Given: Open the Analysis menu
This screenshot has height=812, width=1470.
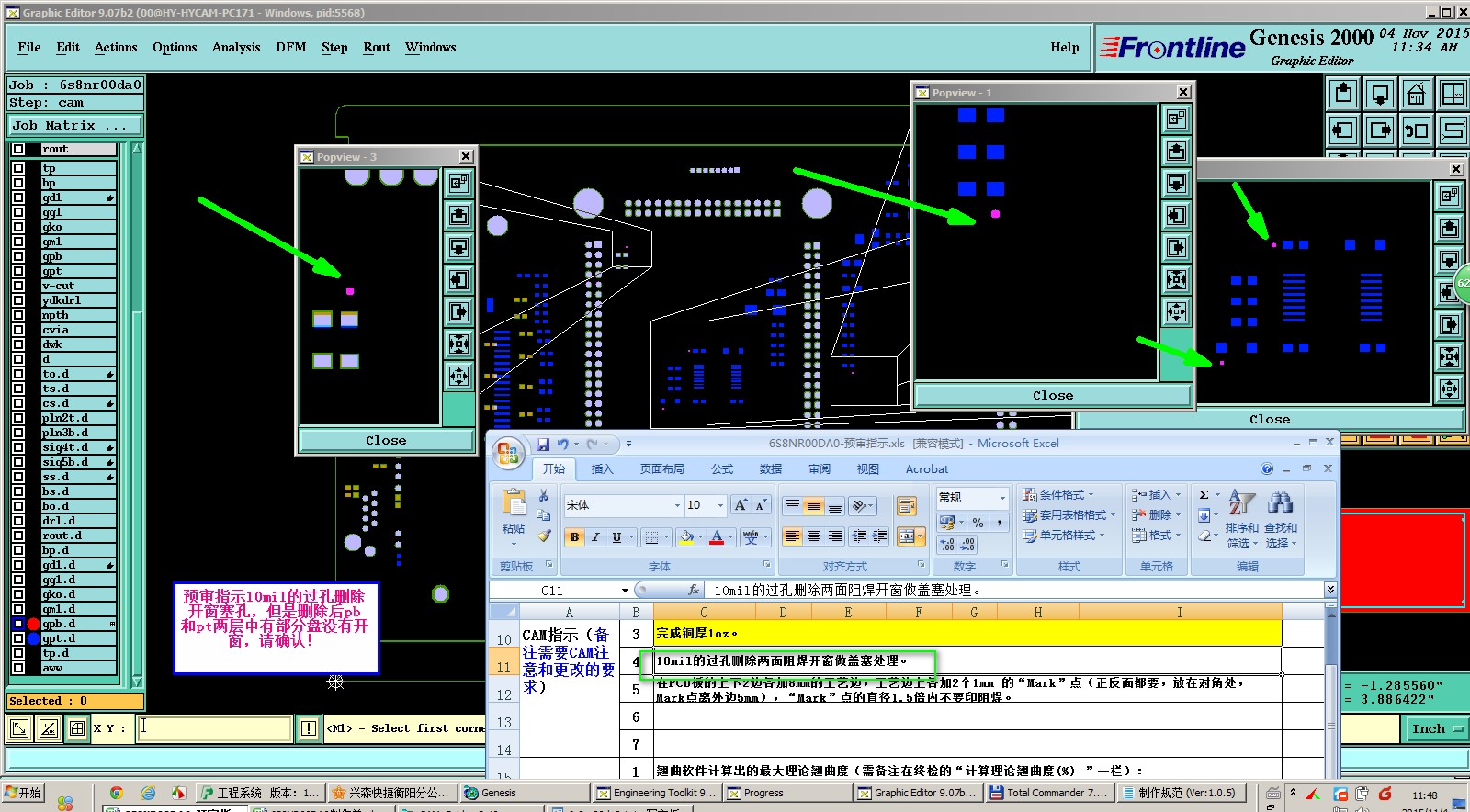Looking at the screenshot, I should [236, 48].
